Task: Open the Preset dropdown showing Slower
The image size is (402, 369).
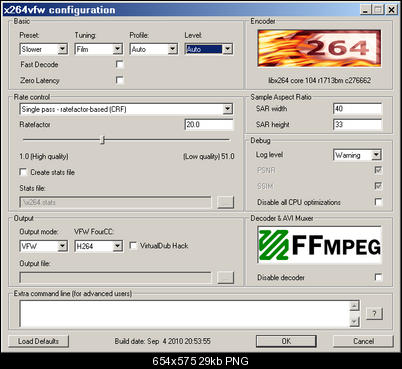Action: click(x=44, y=49)
